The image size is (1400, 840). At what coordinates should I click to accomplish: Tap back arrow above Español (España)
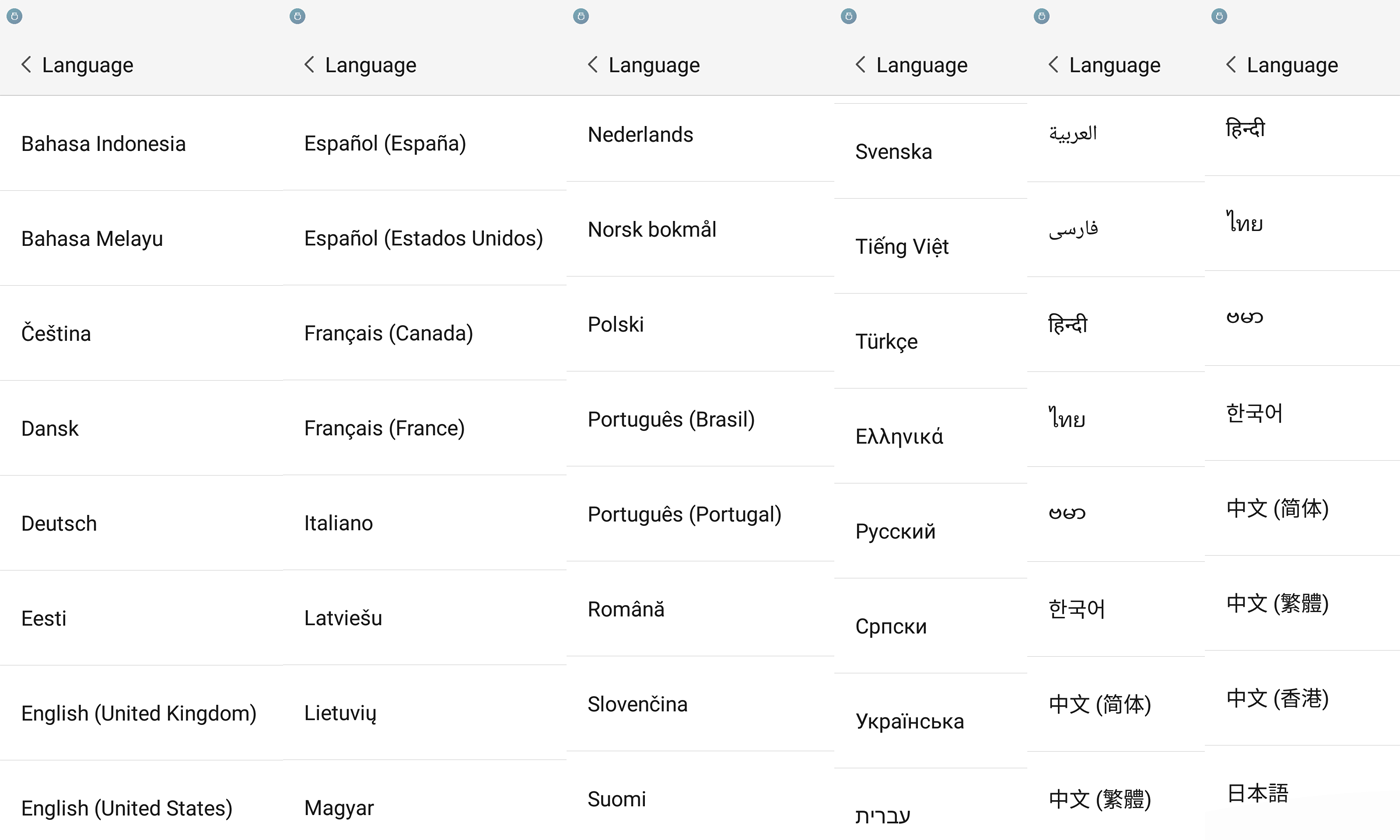(x=310, y=65)
